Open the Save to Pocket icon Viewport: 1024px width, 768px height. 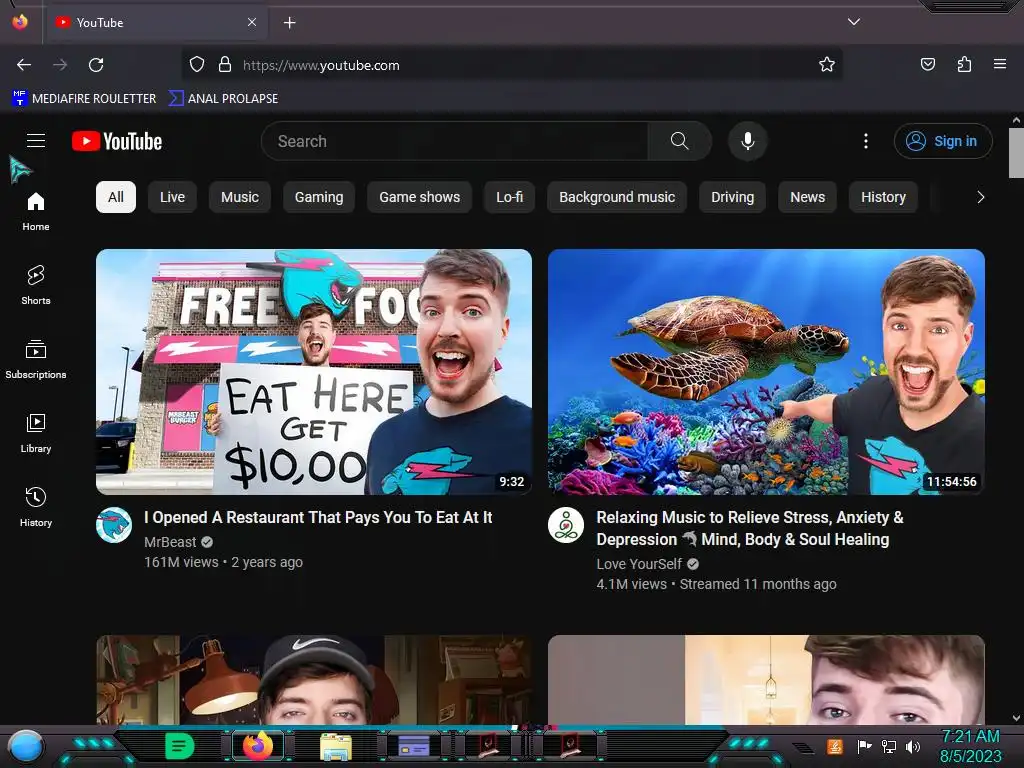(x=928, y=65)
